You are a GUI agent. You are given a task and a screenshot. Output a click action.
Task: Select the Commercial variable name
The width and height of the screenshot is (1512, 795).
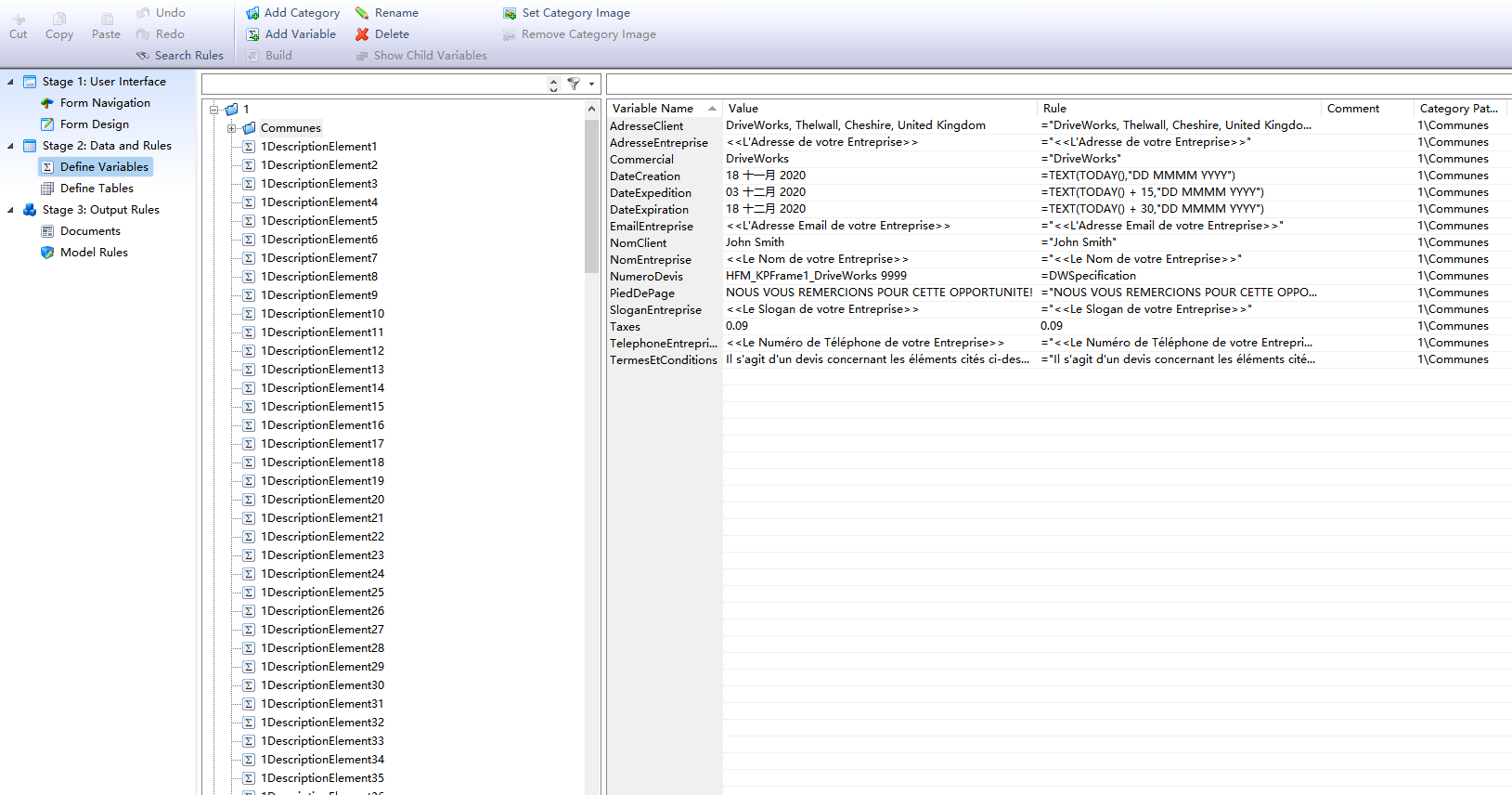[641, 160]
